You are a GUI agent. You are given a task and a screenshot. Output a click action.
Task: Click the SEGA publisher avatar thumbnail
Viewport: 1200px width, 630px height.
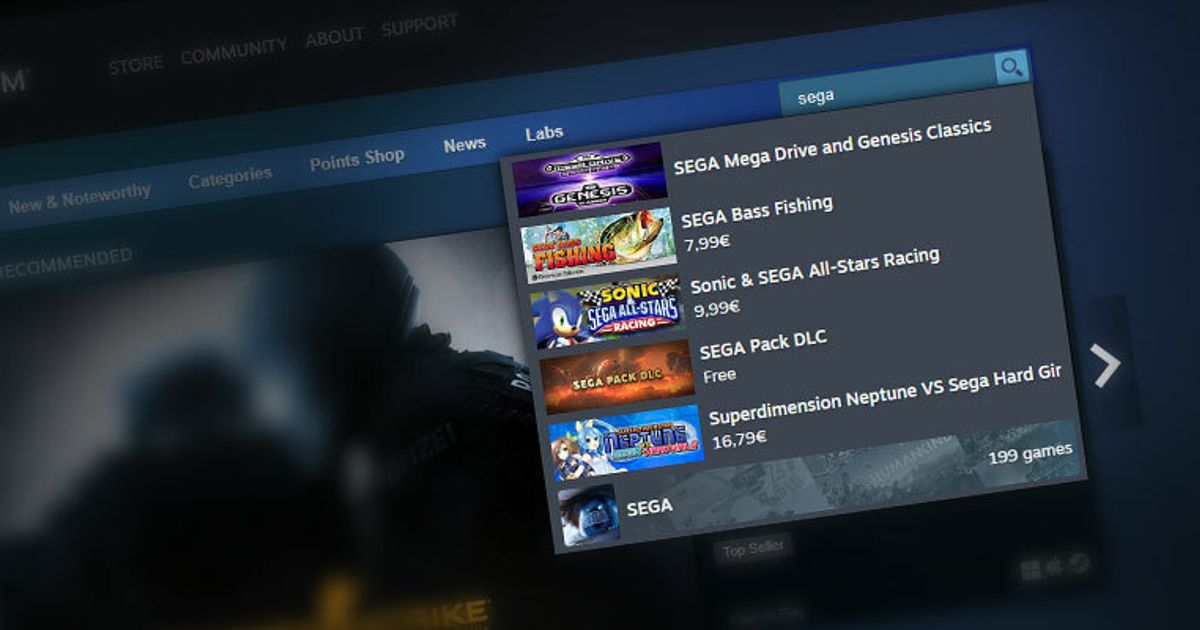click(589, 515)
